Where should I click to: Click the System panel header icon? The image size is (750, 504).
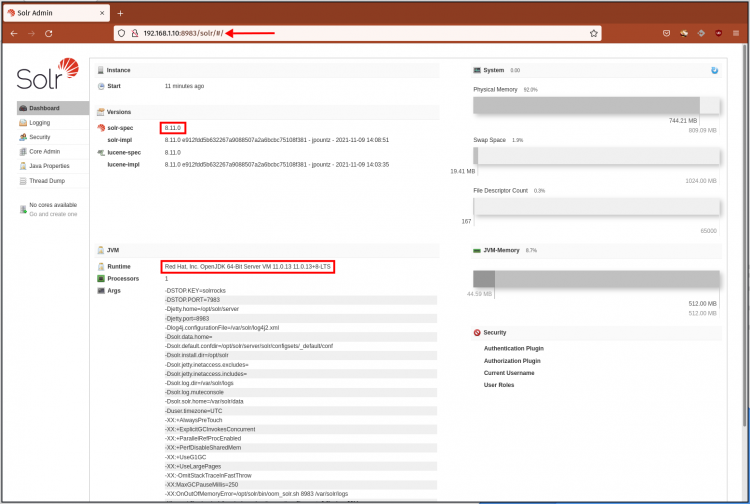(x=477, y=70)
